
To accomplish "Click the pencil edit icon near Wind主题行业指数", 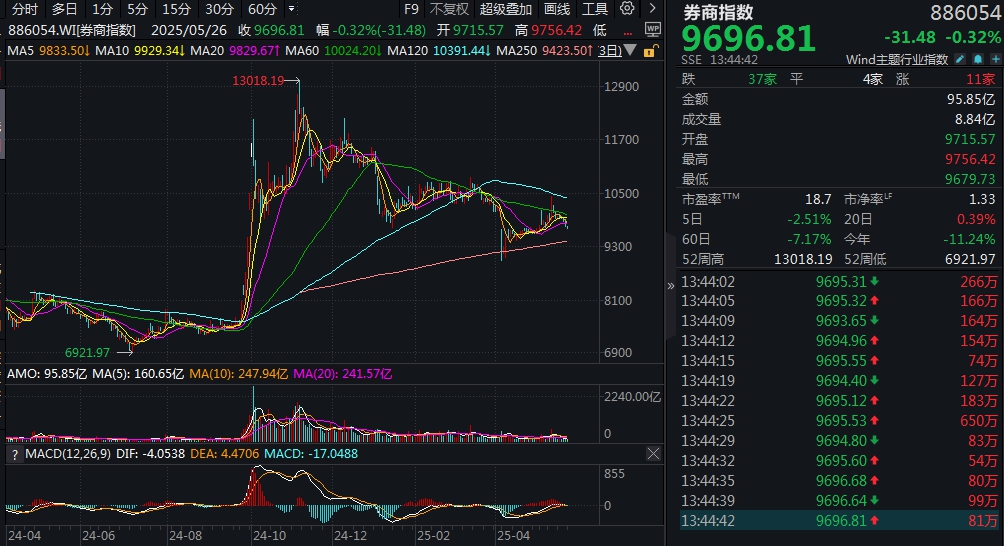I will pos(960,60).
